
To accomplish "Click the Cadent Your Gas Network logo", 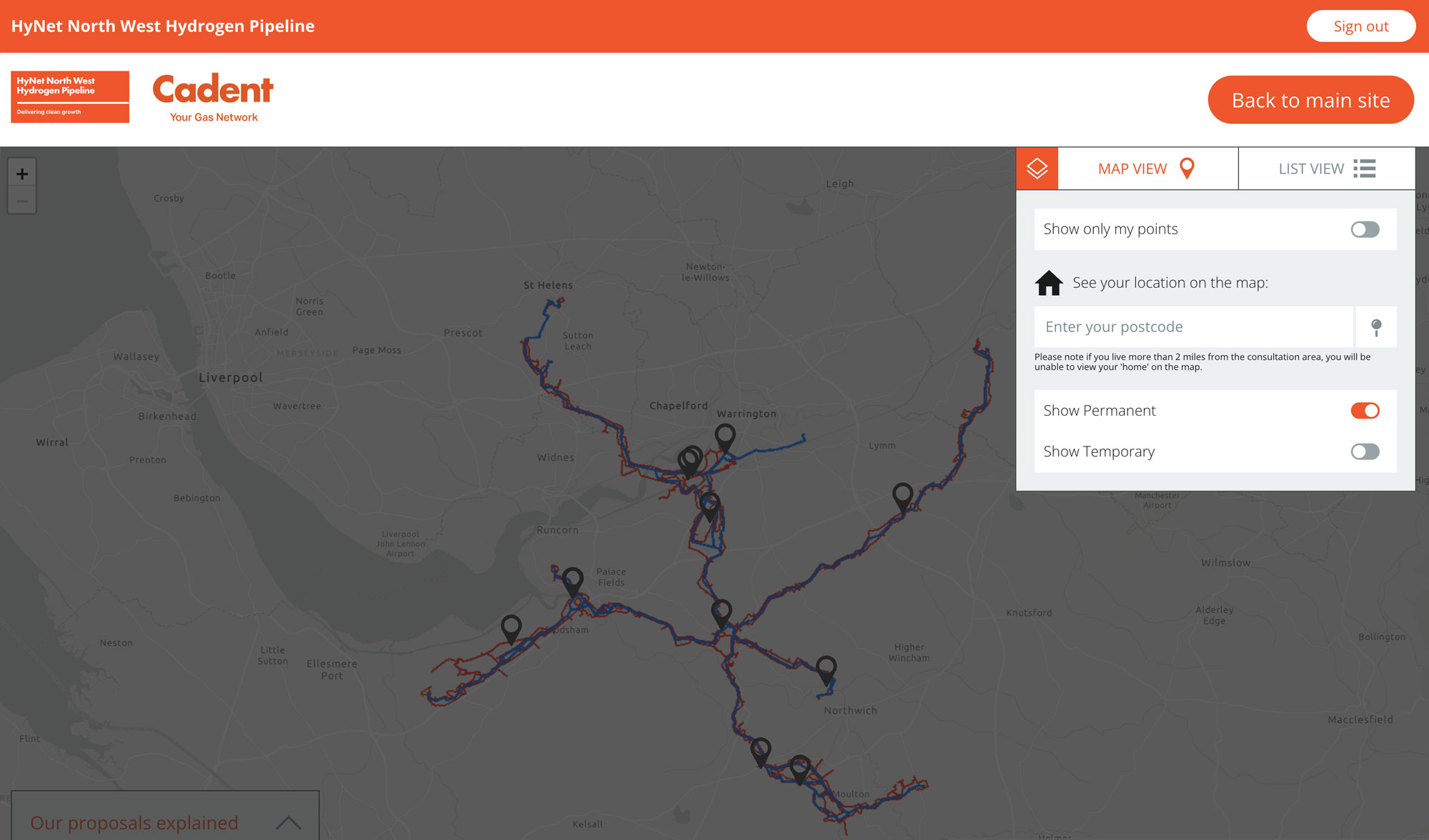I will click(x=213, y=98).
